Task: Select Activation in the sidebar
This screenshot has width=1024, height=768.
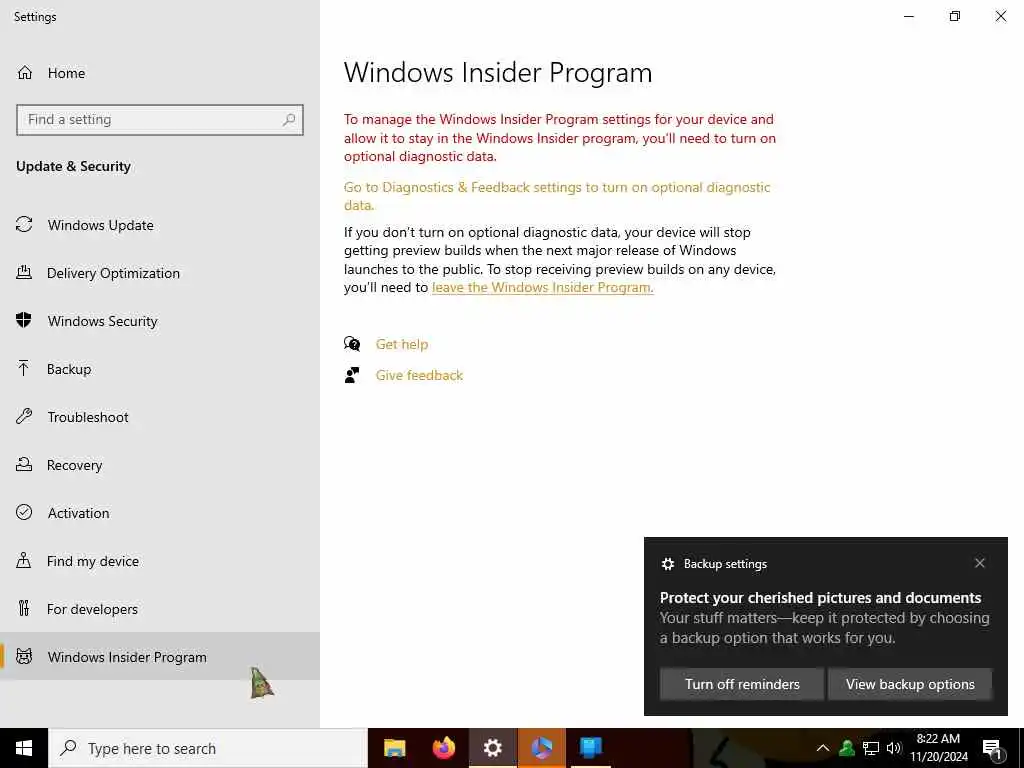Action: click(160, 513)
